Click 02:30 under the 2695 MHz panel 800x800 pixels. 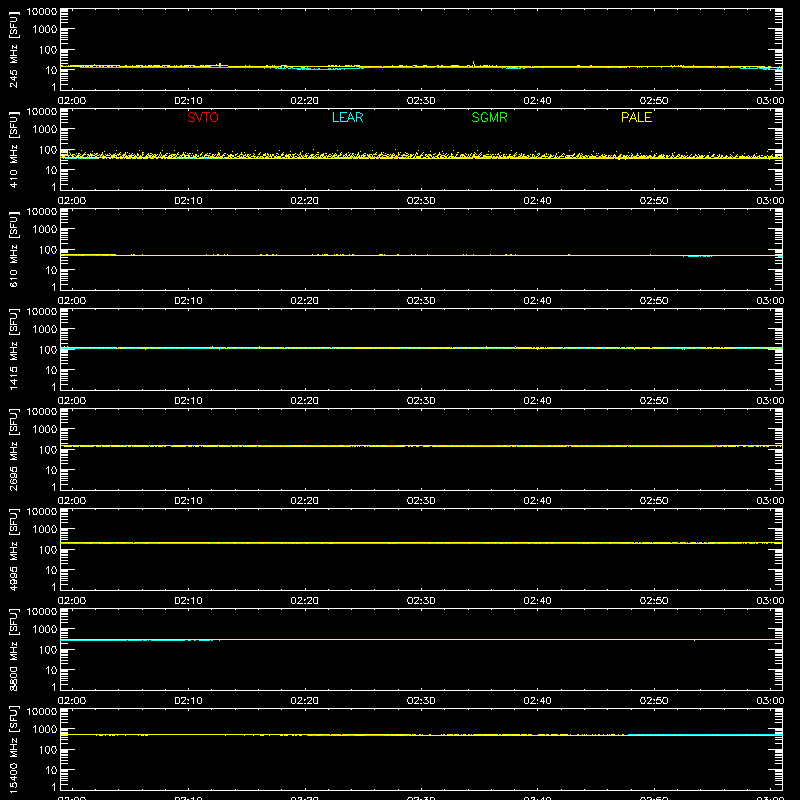point(421,501)
